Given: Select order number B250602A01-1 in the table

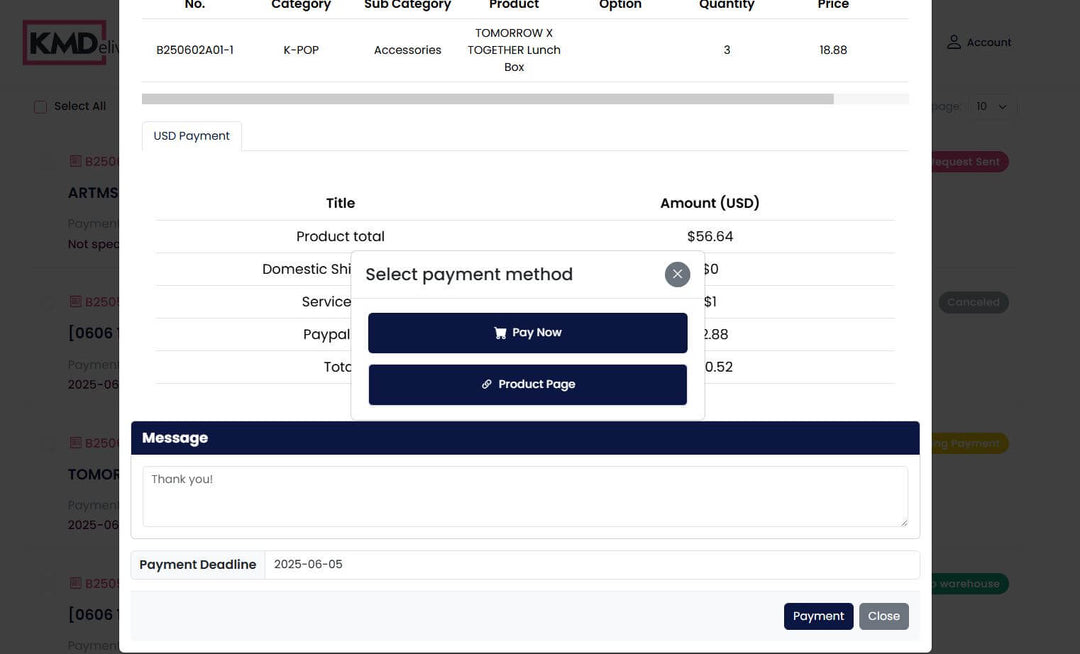Looking at the screenshot, I should [195, 50].
